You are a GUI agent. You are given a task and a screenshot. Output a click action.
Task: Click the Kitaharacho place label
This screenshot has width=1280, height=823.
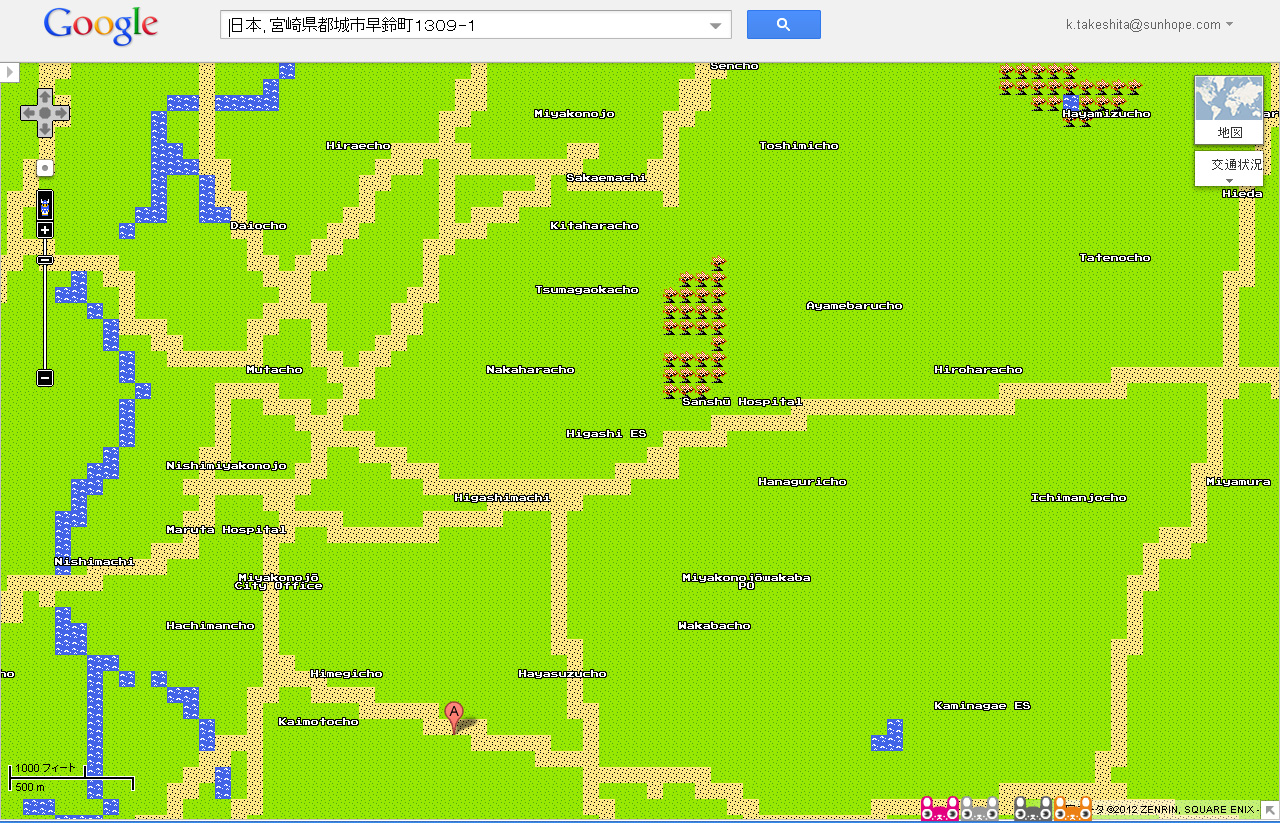pyautogui.click(x=594, y=226)
